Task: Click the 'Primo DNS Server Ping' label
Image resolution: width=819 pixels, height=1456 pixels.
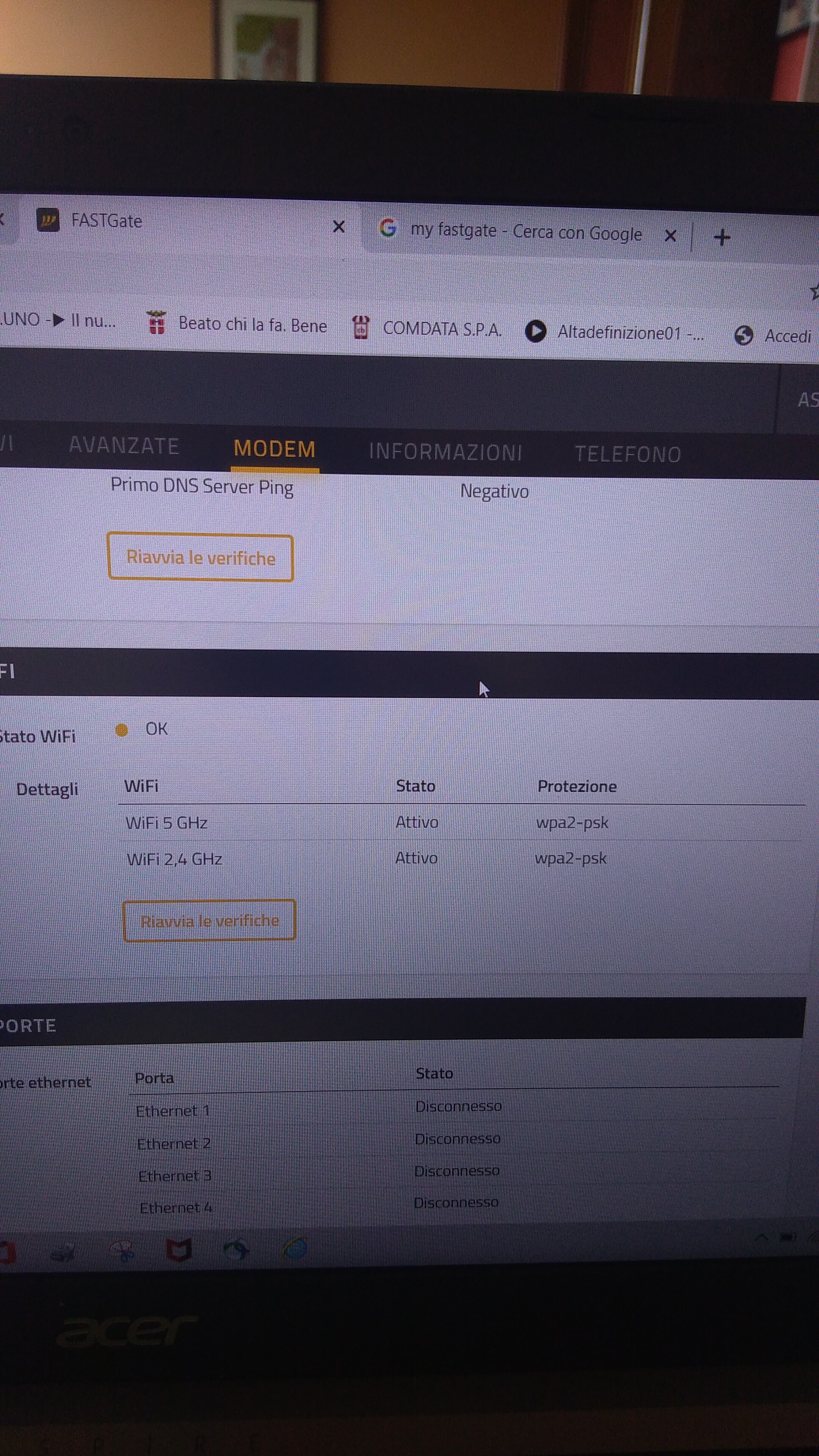Action: [202, 486]
